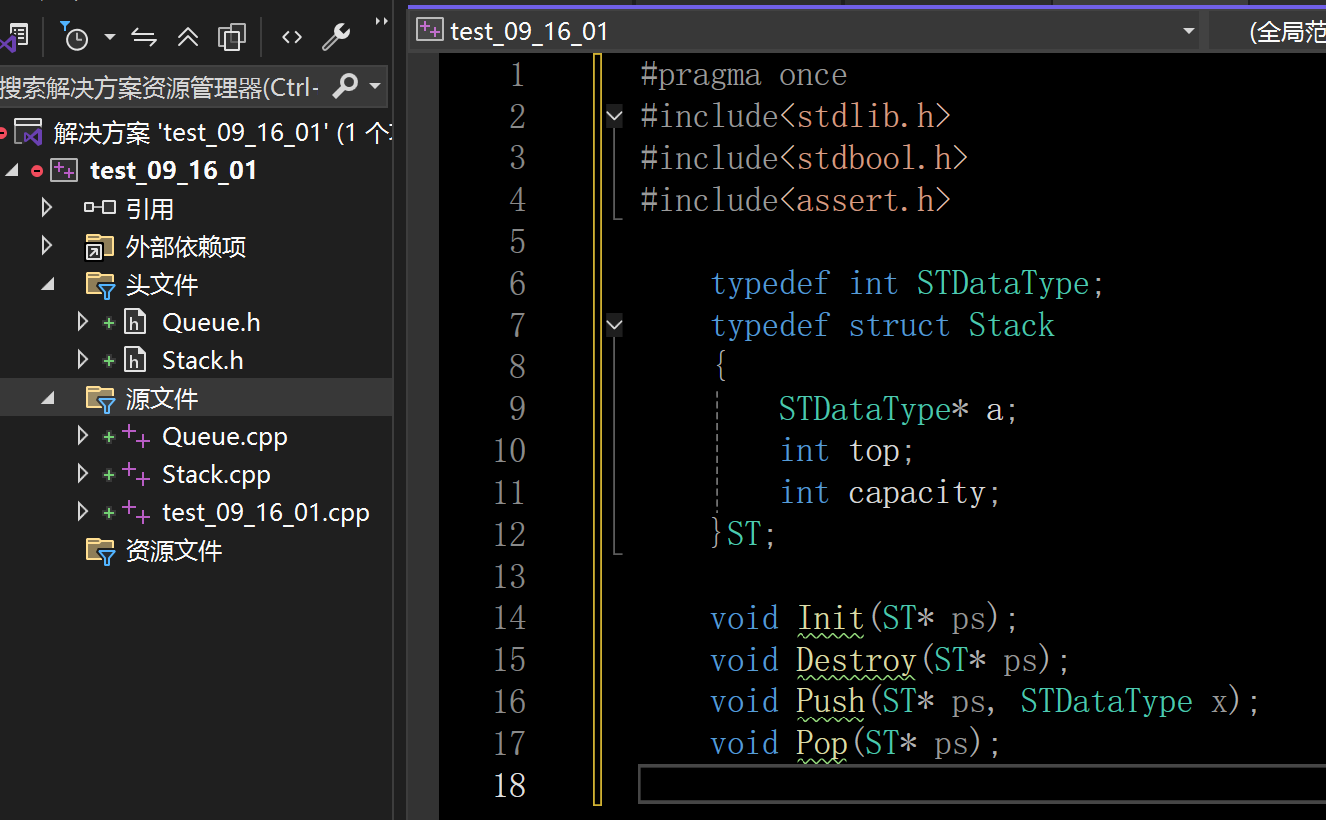Open the 全局范围 scope dropdown
This screenshot has height=820, width=1326.
click(1268, 32)
